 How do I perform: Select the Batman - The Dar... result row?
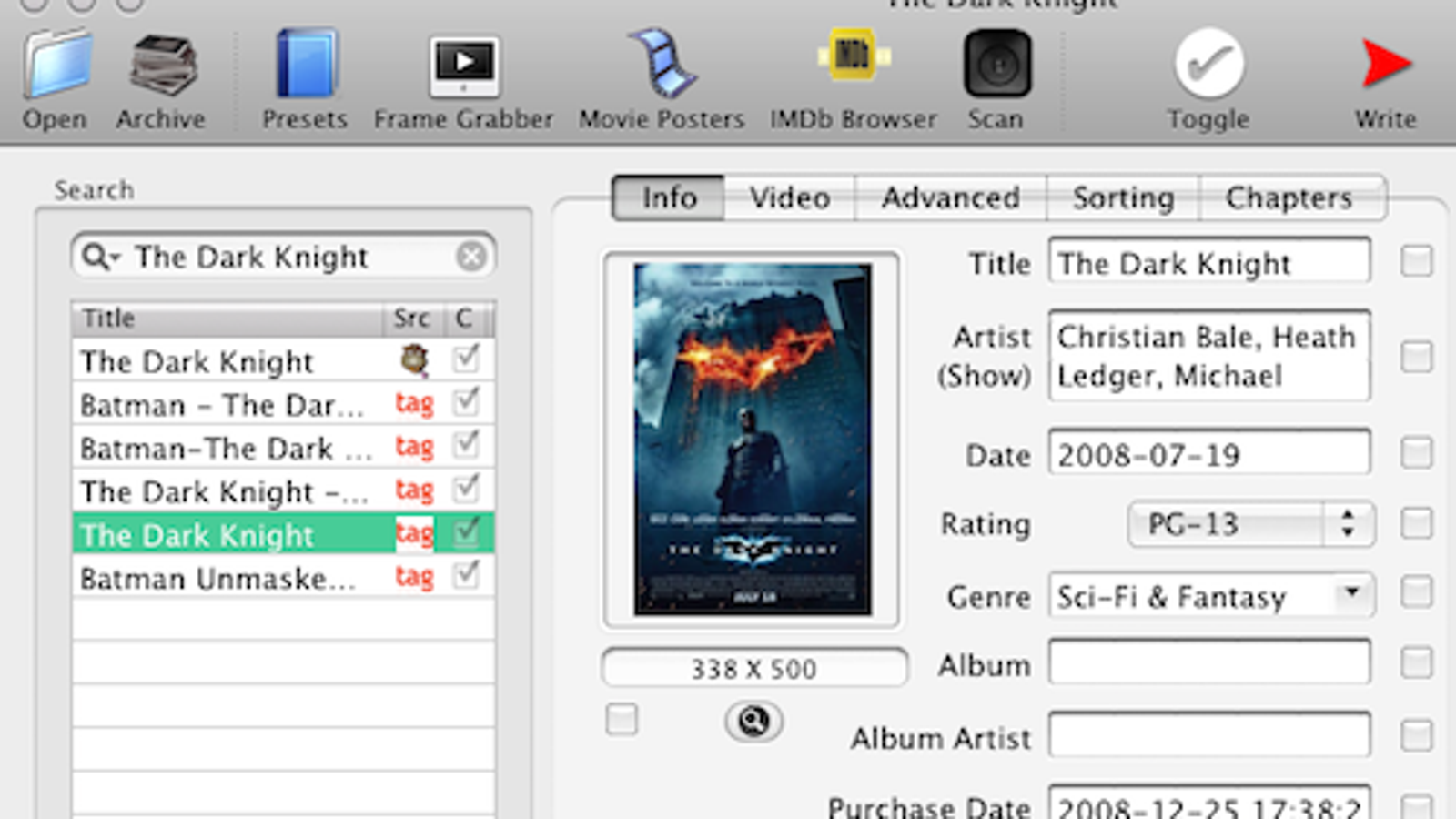(x=283, y=404)
